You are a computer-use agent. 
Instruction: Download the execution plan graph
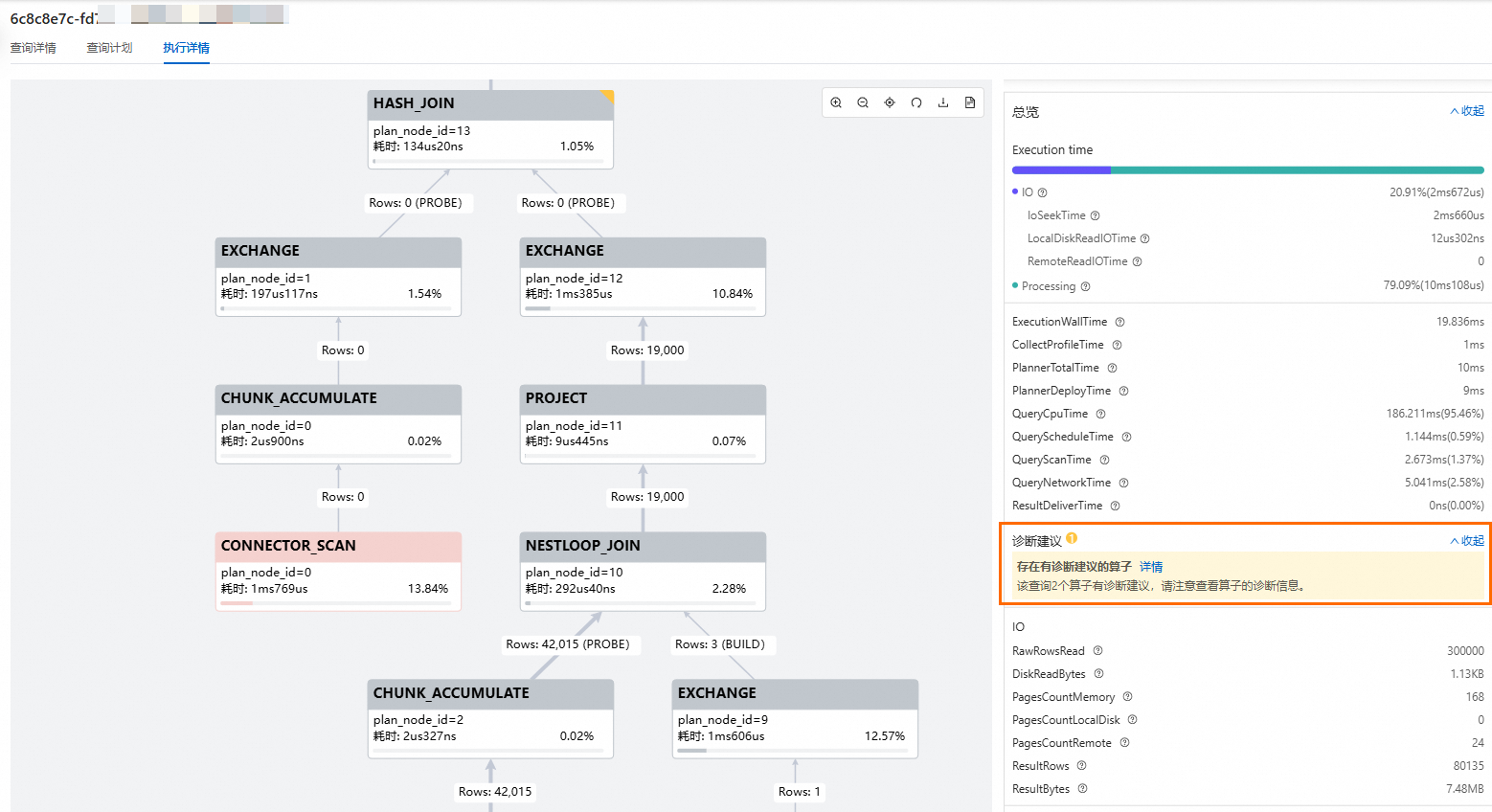[943, 102]
